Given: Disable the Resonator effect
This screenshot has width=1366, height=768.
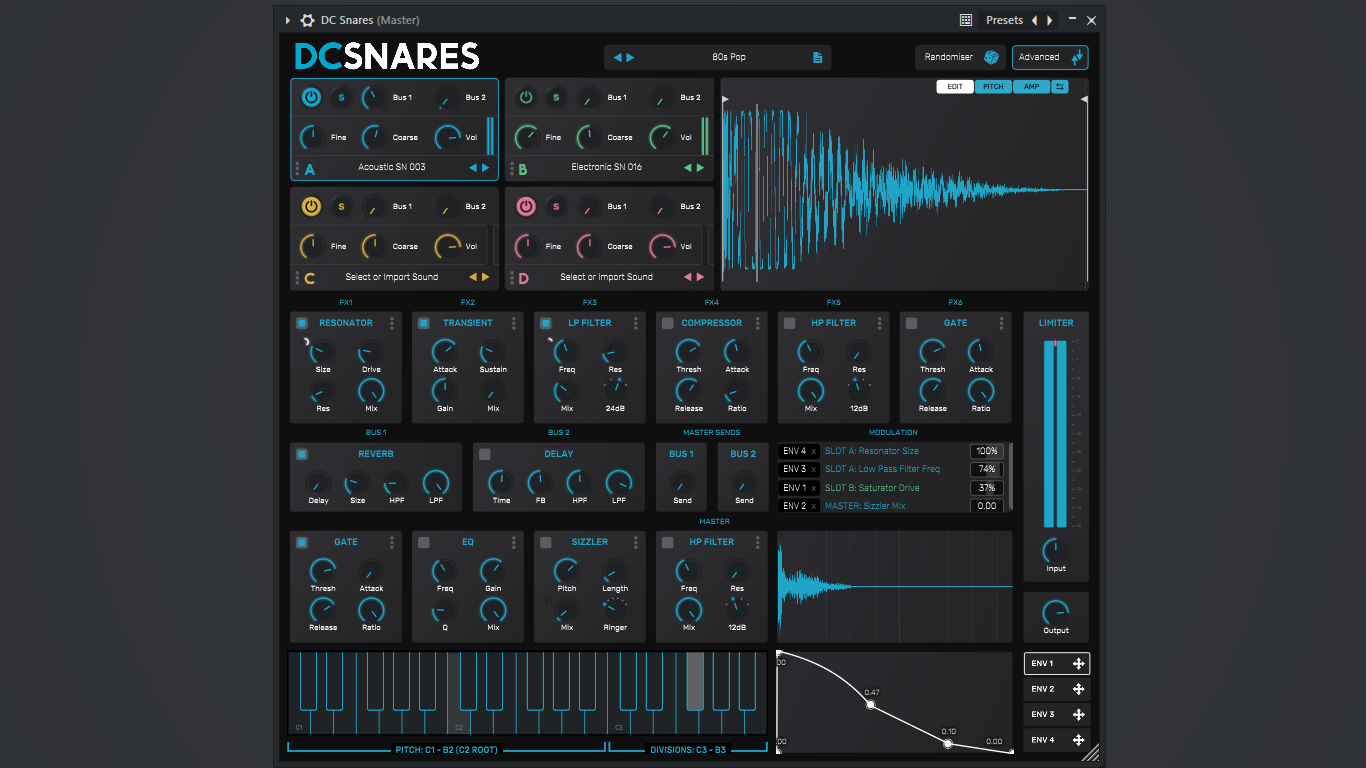Looking at the screenshot, I should point(302,323).
